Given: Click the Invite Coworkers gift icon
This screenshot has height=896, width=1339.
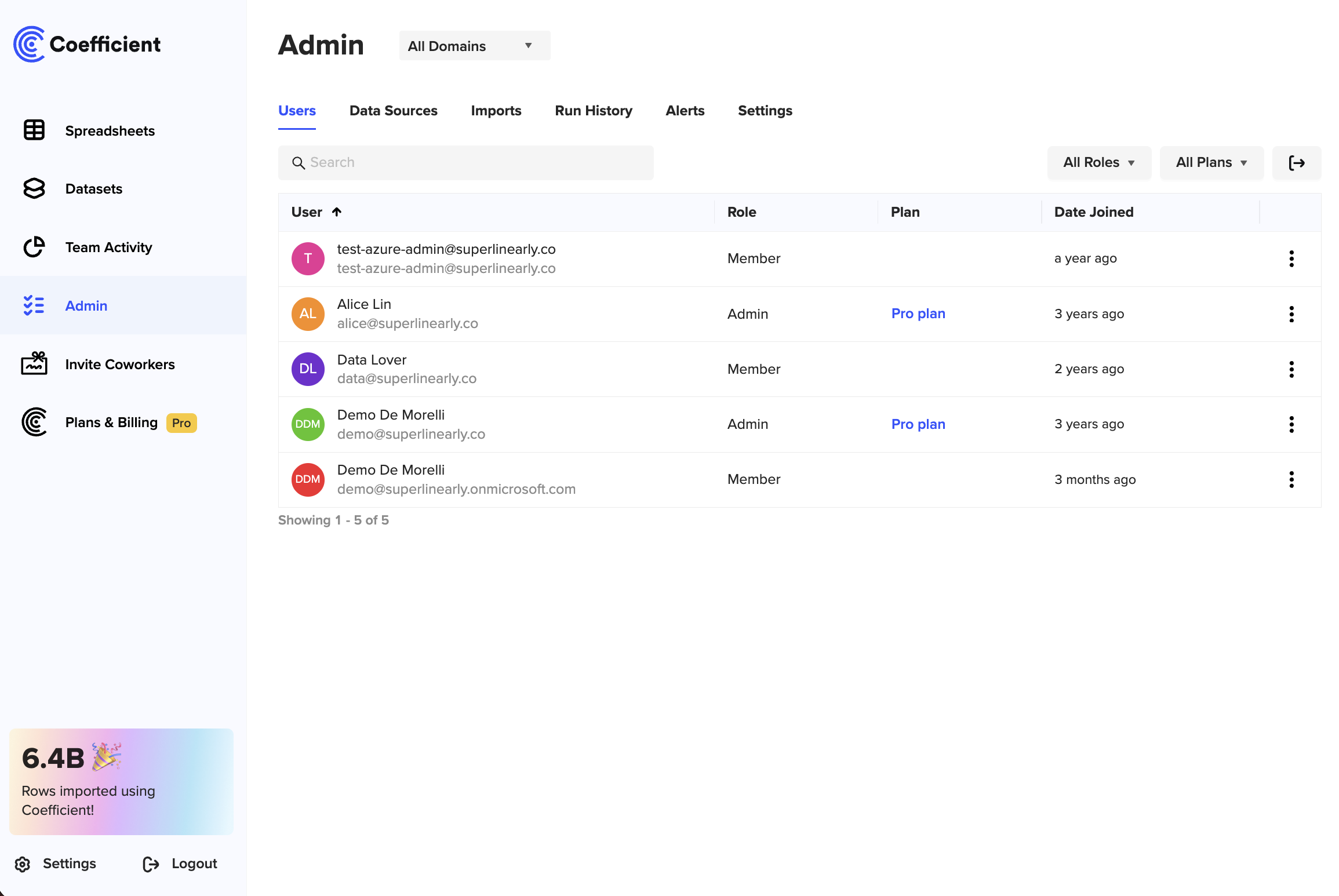Looking at the screenshot, I should 34,364.
